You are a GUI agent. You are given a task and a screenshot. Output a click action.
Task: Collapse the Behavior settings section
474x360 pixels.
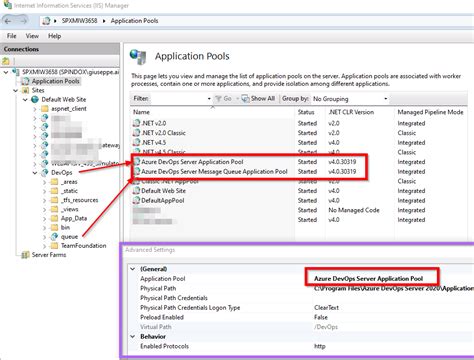tap(133, 337)
